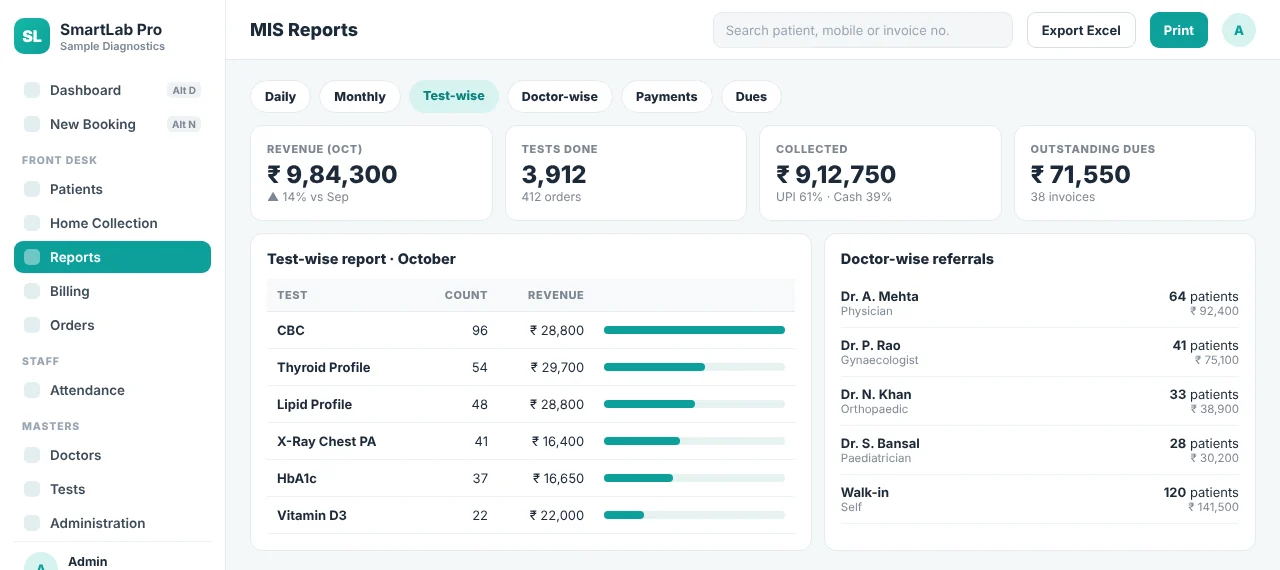Image resolution: width=1280 pixels, height=570 pixels.
Task: Go to Dashboard in the sidebar
Action: coord(112,90)
